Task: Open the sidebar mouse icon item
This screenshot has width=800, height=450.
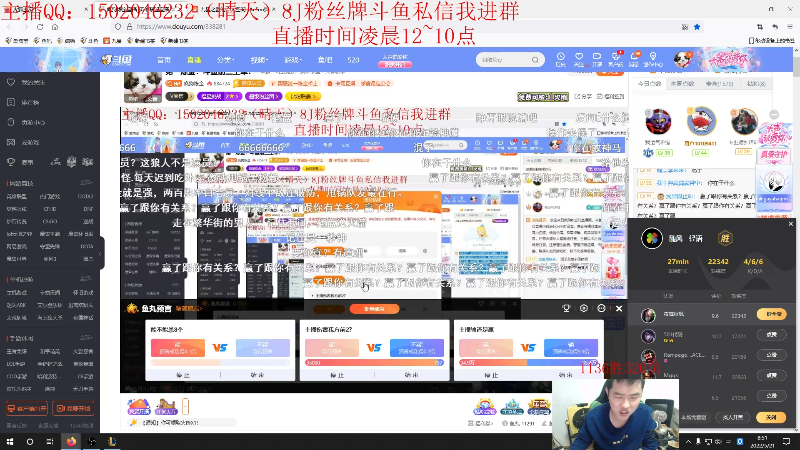Action: pyautogui.click(x=11, y=122)
